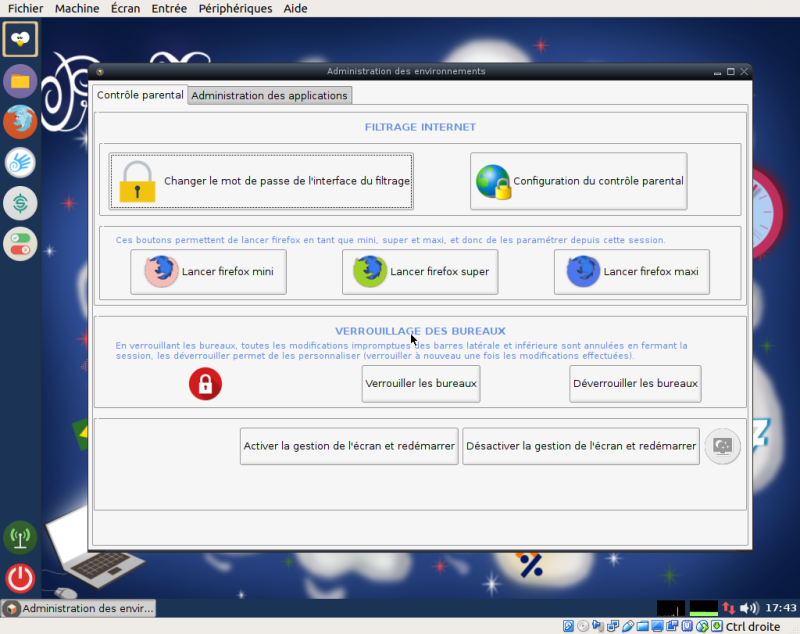Open the blue hand icon in the dock
Viewport: 800px width, 634px height.
tap(20, 163)
